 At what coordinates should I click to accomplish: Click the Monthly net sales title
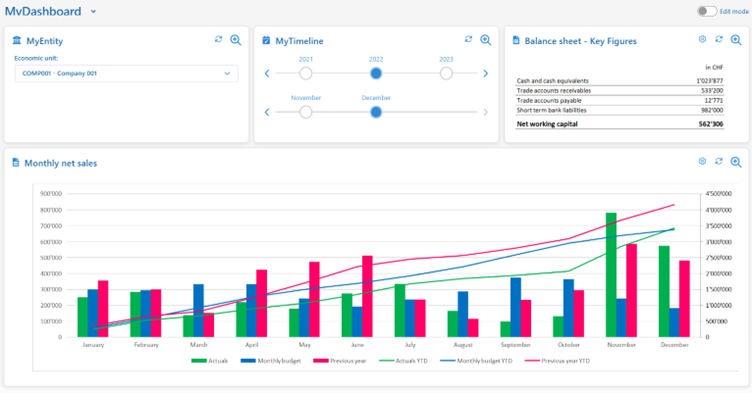[x=61, y=163]
